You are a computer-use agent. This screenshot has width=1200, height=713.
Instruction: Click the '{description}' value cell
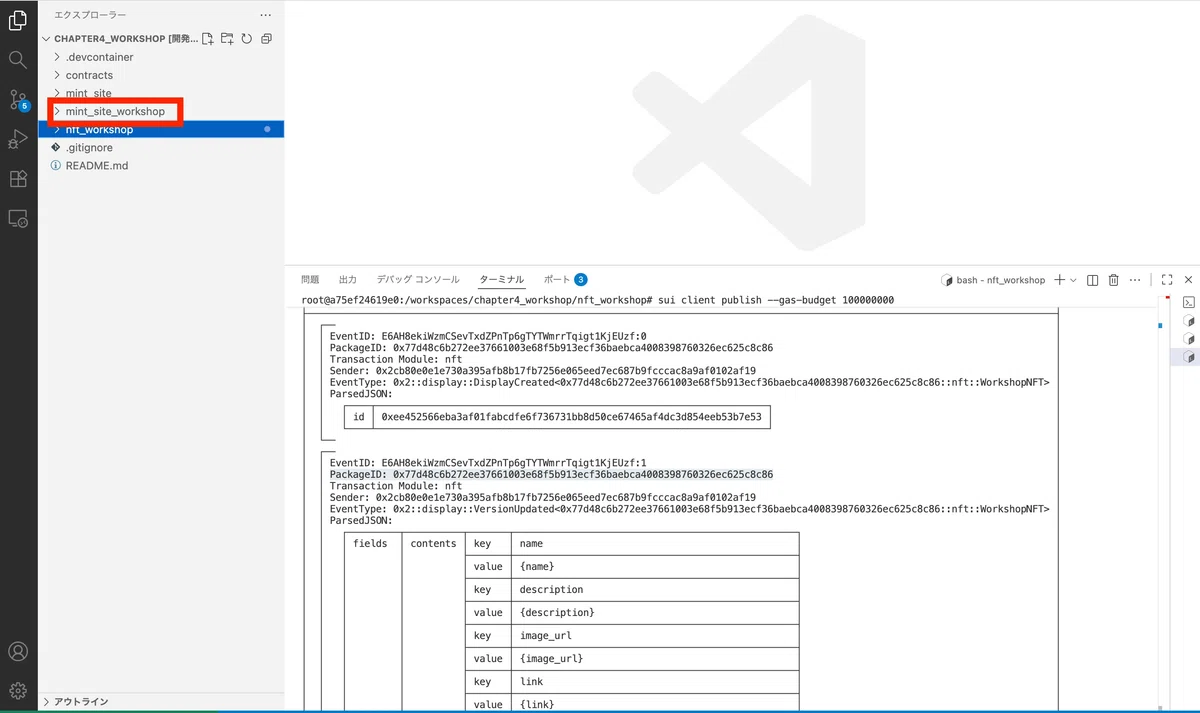(x=655, y=612)
